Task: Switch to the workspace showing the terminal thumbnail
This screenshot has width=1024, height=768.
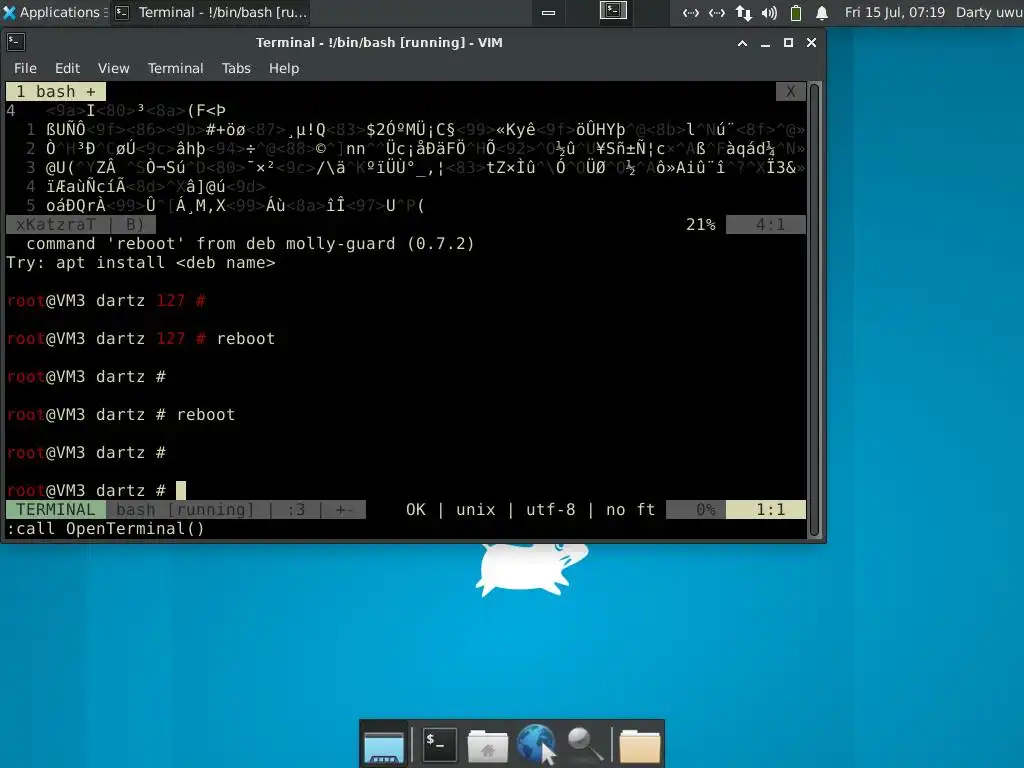Action: (x=613, y=11)
